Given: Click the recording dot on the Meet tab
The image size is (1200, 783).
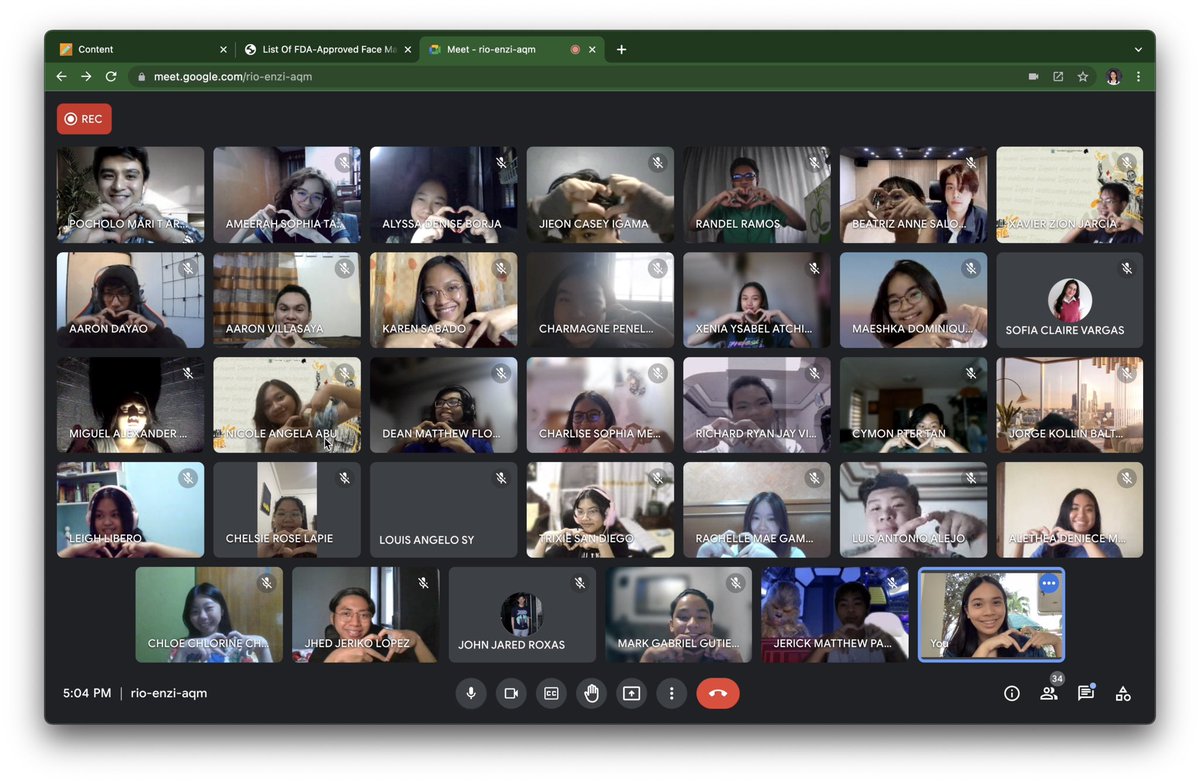Looking at the screenshot, I should click(575, 49).
